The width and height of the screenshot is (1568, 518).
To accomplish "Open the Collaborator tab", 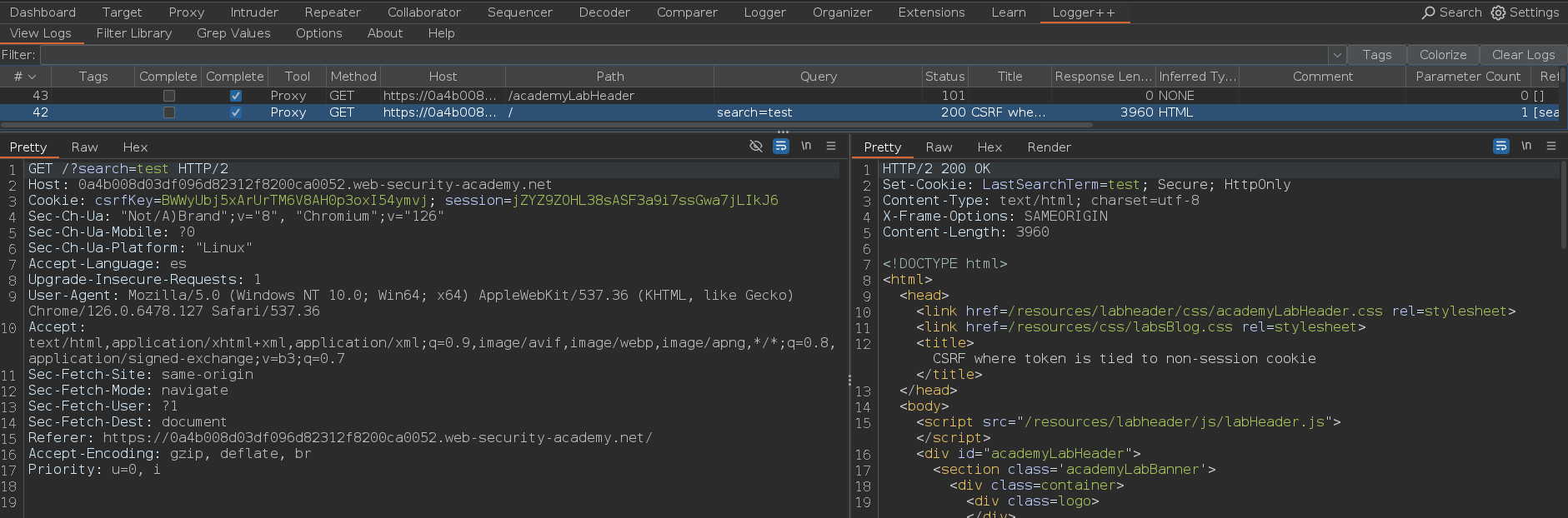I will click(x=424, y=12).
